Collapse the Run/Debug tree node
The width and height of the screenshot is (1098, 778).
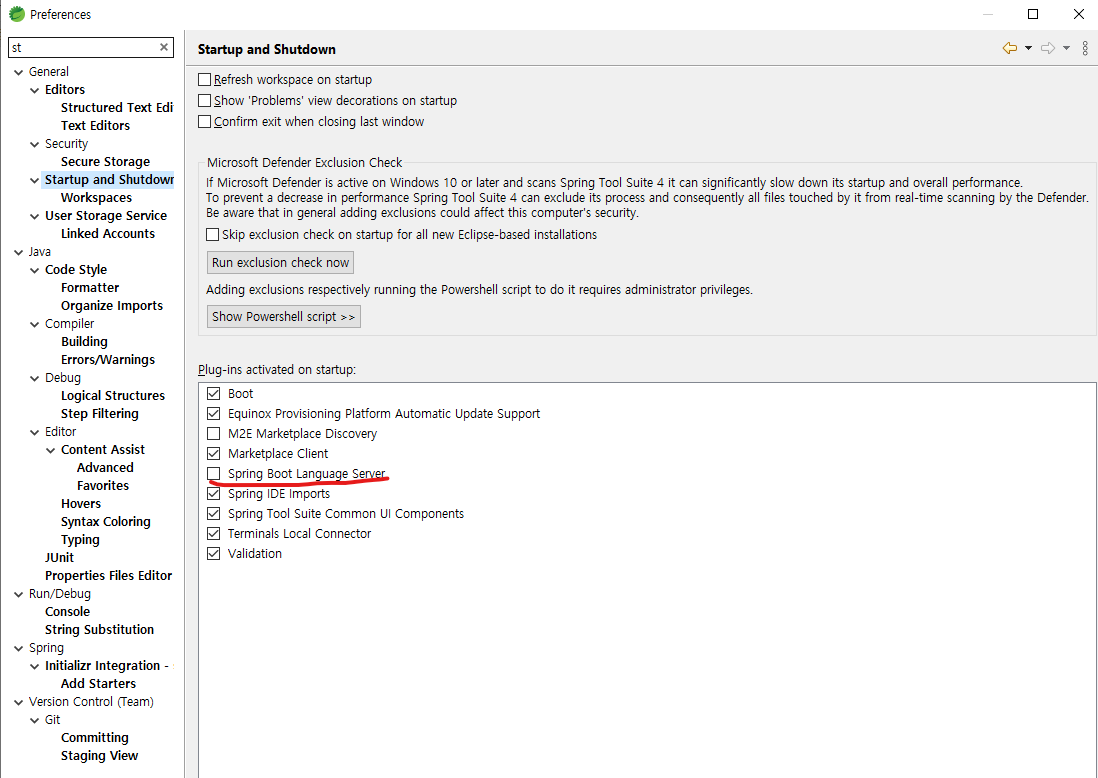pos(19,594)
